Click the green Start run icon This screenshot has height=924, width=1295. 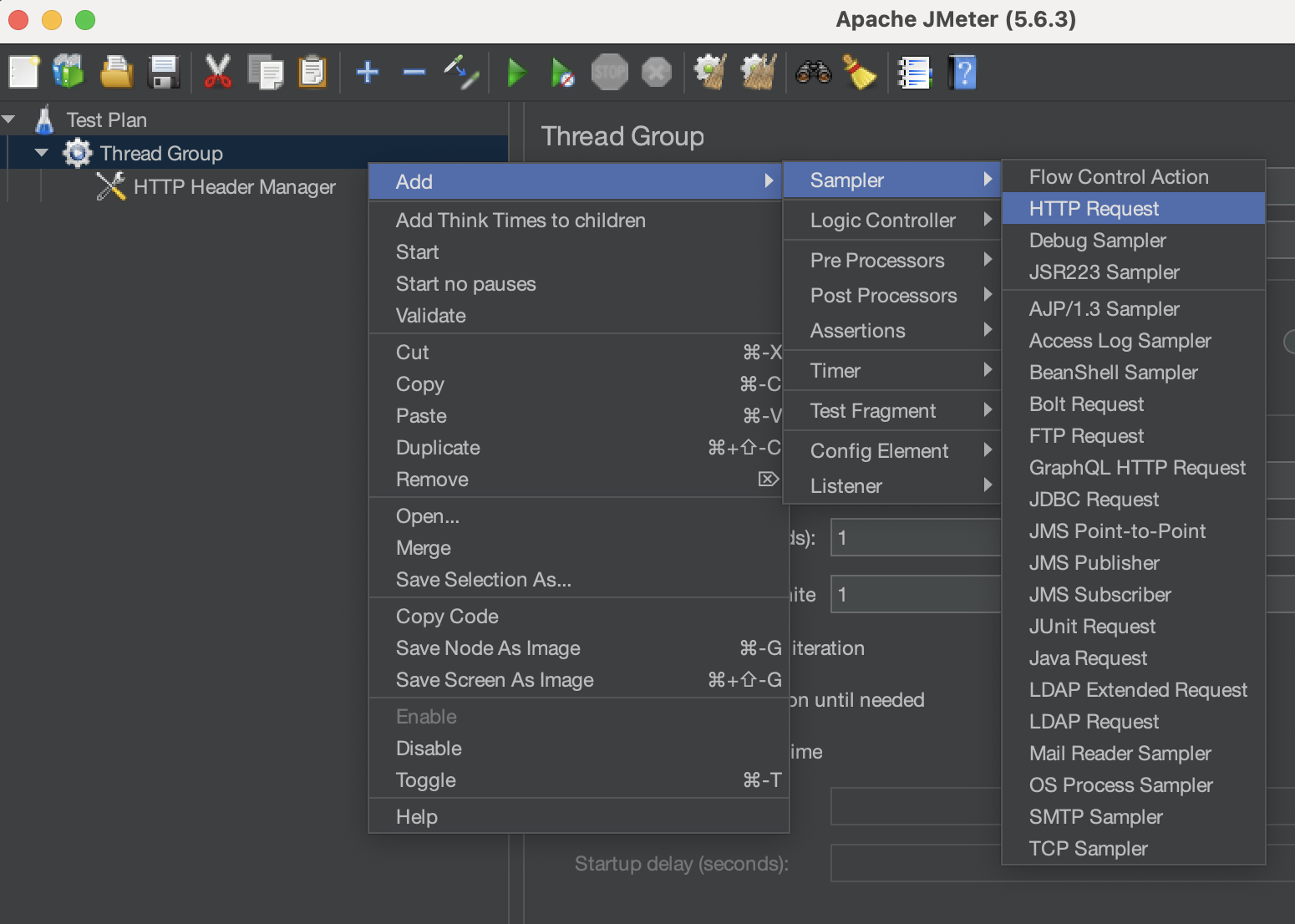coord(517,73)
